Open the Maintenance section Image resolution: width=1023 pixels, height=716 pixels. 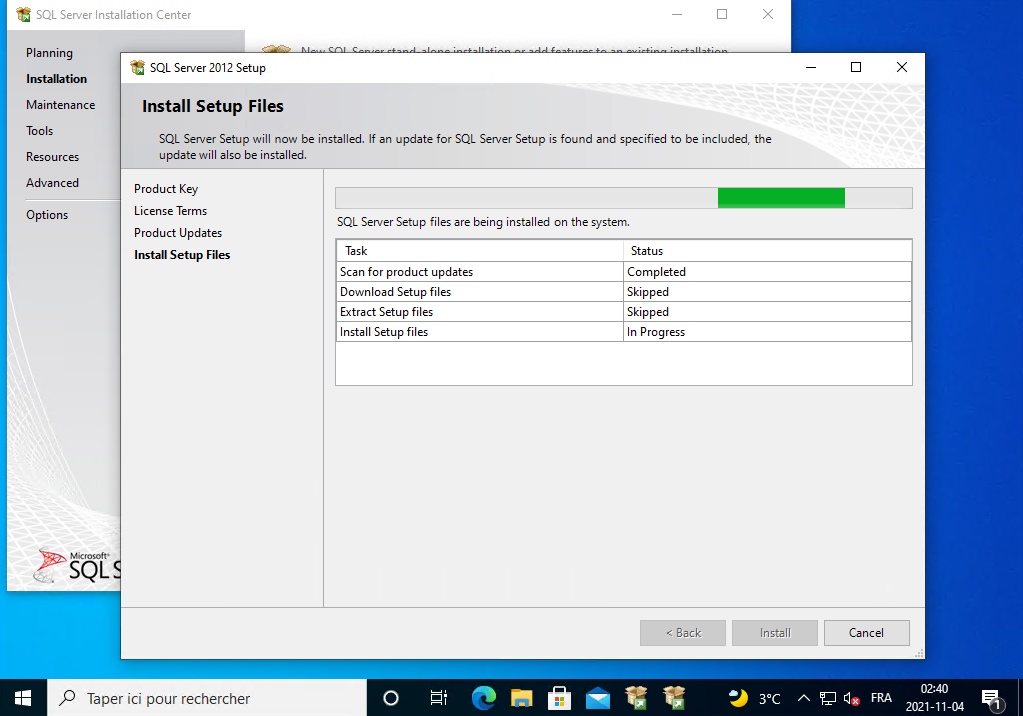[x=60, y=105]
